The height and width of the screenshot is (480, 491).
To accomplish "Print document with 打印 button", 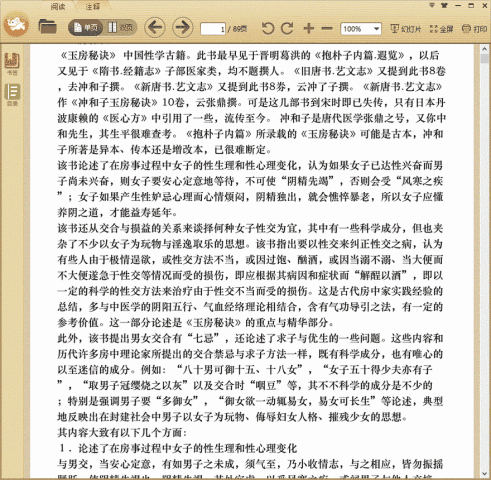I will pos(474,29).
